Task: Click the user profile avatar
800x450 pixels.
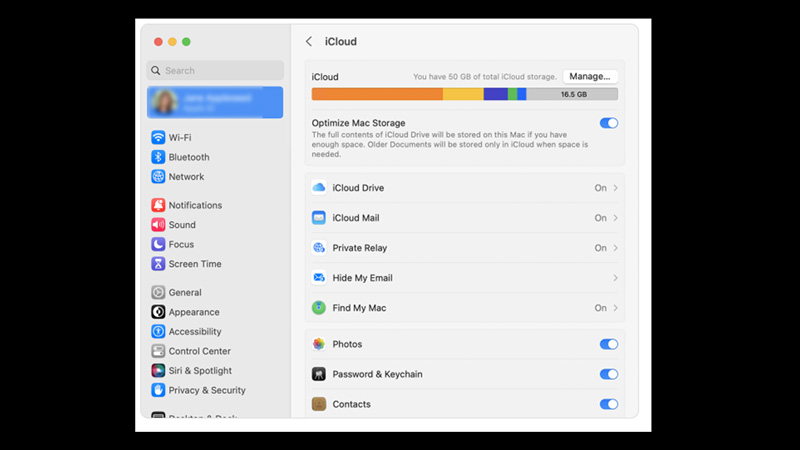Action: click(x=164, y=102)
